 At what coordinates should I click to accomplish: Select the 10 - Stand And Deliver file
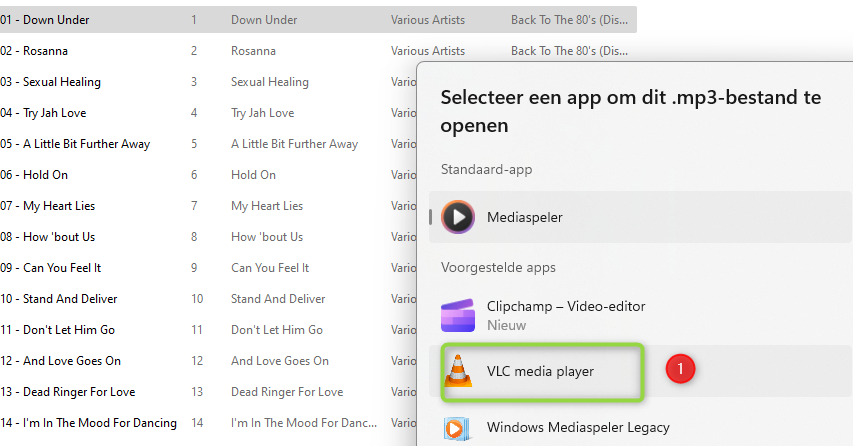(x=59, y=299)
